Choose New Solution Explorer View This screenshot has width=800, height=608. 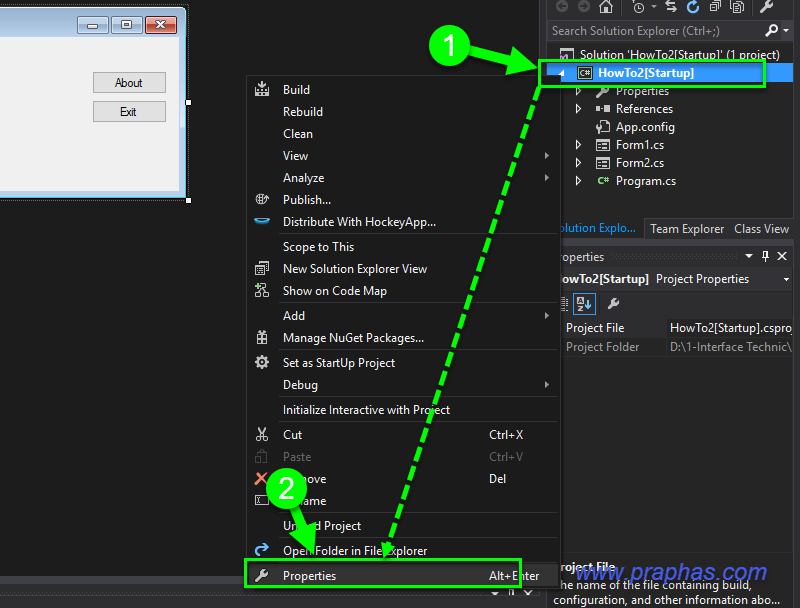click(x=403, y=269)
